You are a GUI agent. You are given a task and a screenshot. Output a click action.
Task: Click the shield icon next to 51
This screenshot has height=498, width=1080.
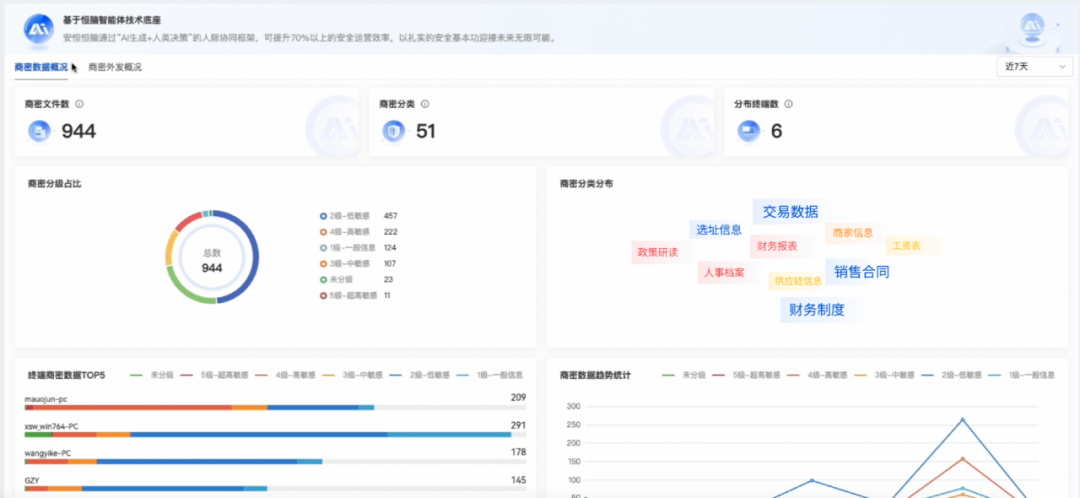point(394,131)
